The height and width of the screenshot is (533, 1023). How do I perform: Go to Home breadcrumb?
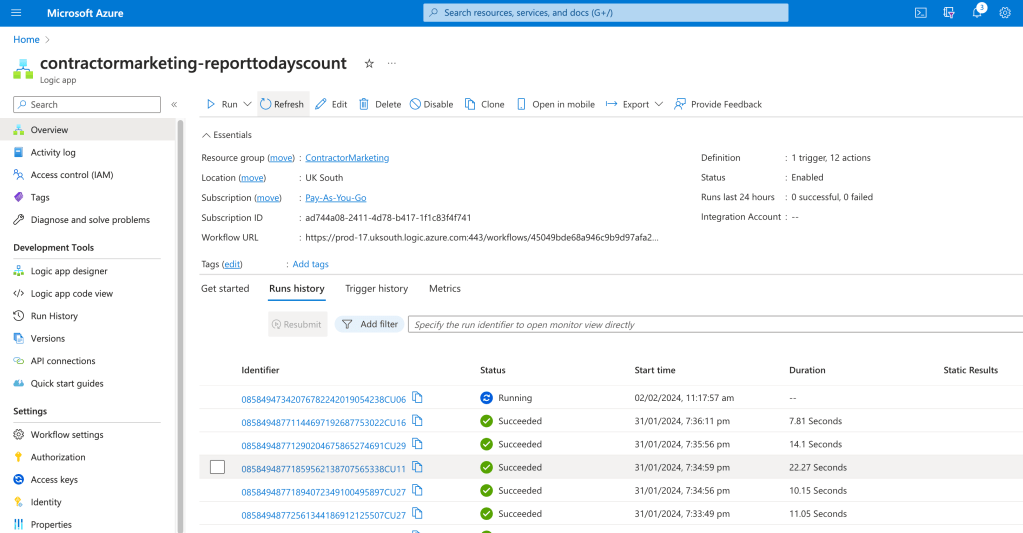[x=26, y=40]
